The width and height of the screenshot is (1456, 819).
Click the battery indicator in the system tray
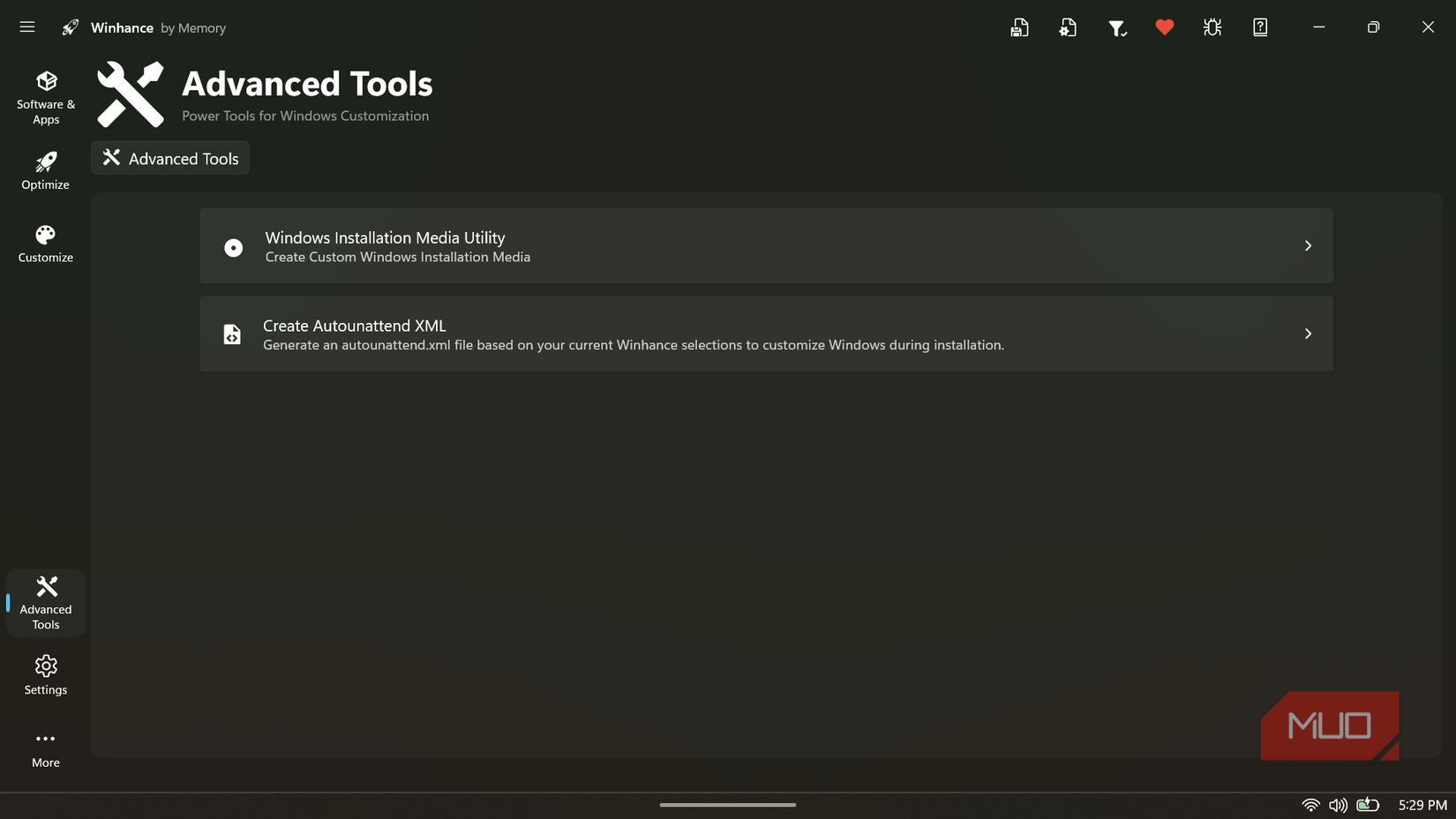(1368, 805)
